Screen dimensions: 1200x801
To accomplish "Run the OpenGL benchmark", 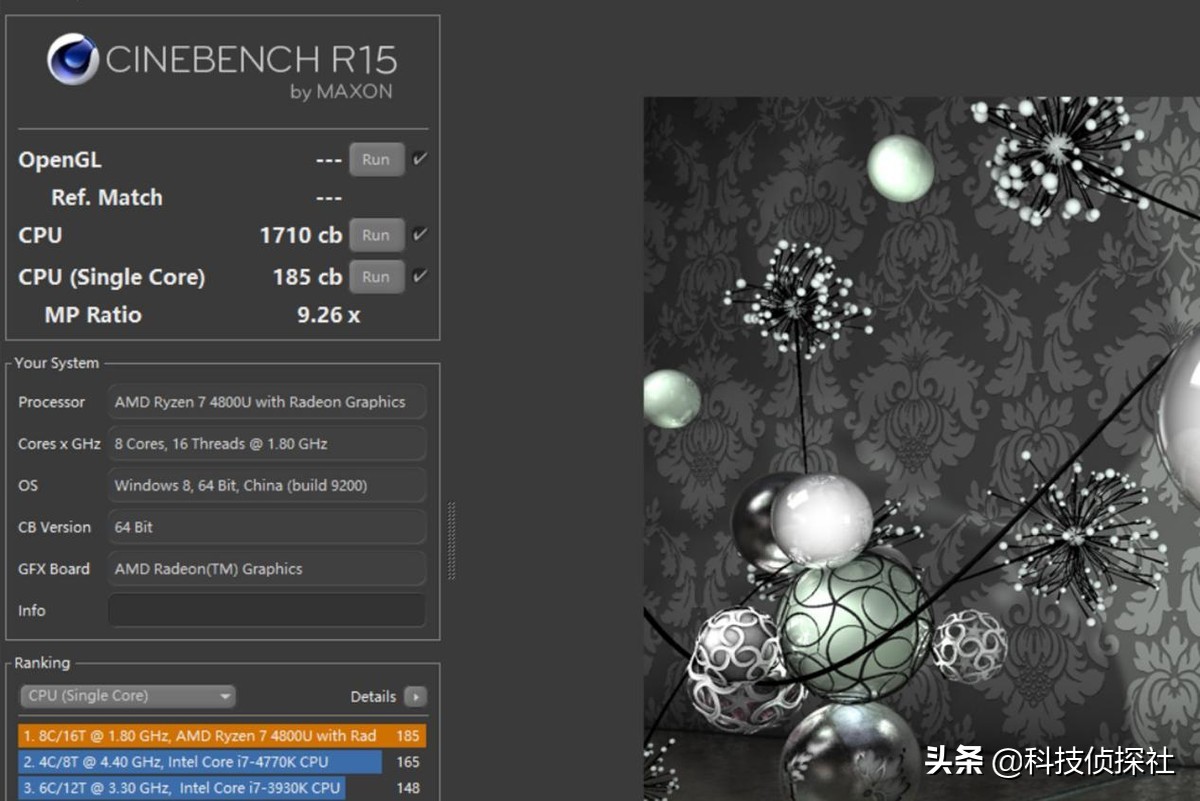I will coord(376,160).
